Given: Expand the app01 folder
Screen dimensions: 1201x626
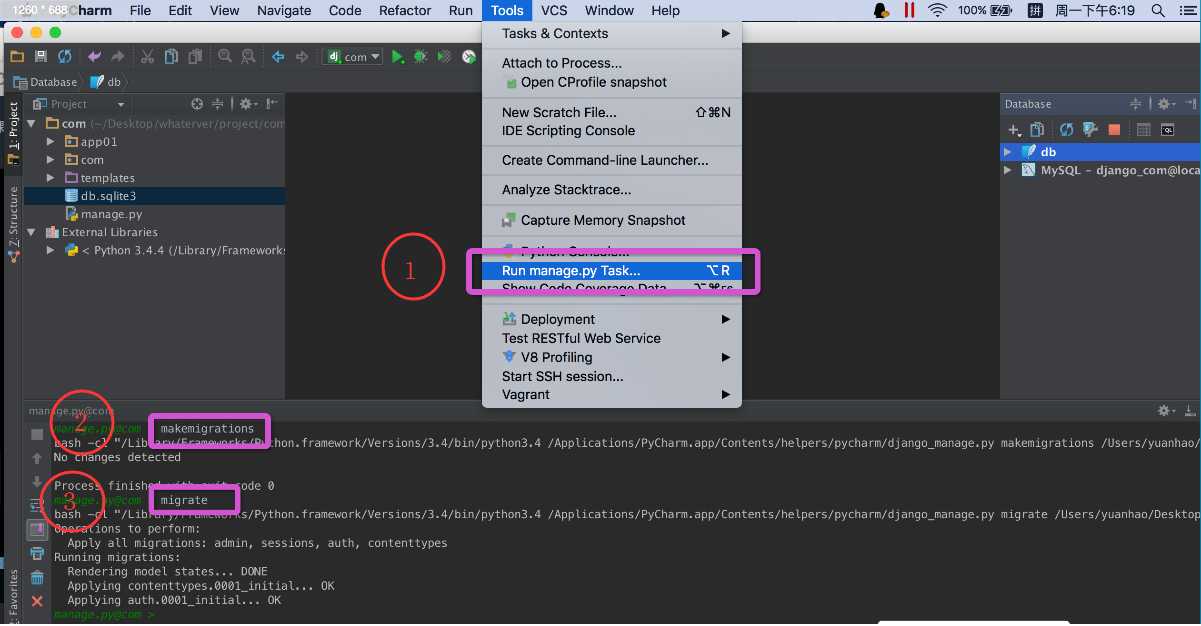Looking at the screenshot, I should click(51, 142).
